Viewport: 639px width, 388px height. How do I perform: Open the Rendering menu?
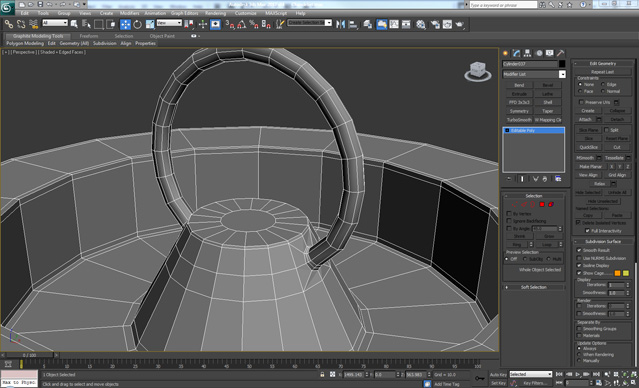[x=216, y=13]
